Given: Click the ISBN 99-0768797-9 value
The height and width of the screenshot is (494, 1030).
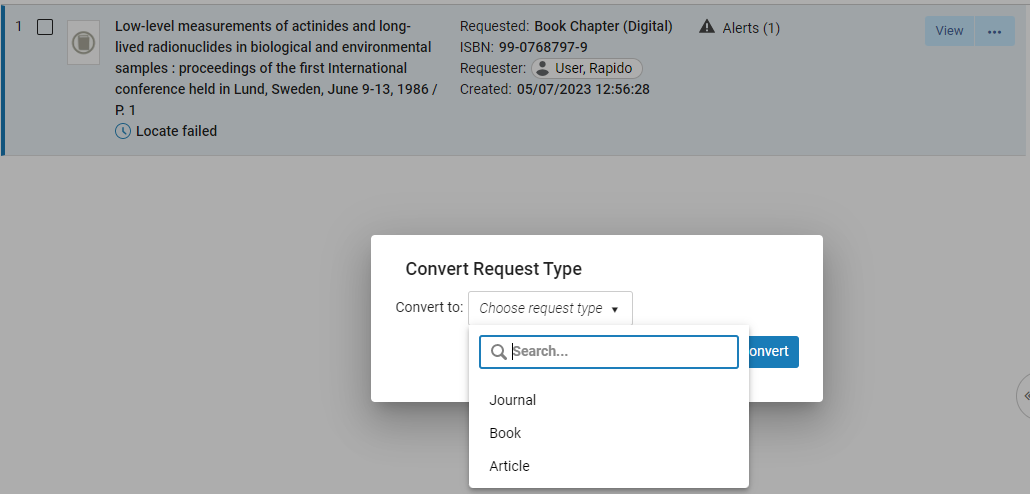Looking at the screenshot, I should [x=543, y=47].
